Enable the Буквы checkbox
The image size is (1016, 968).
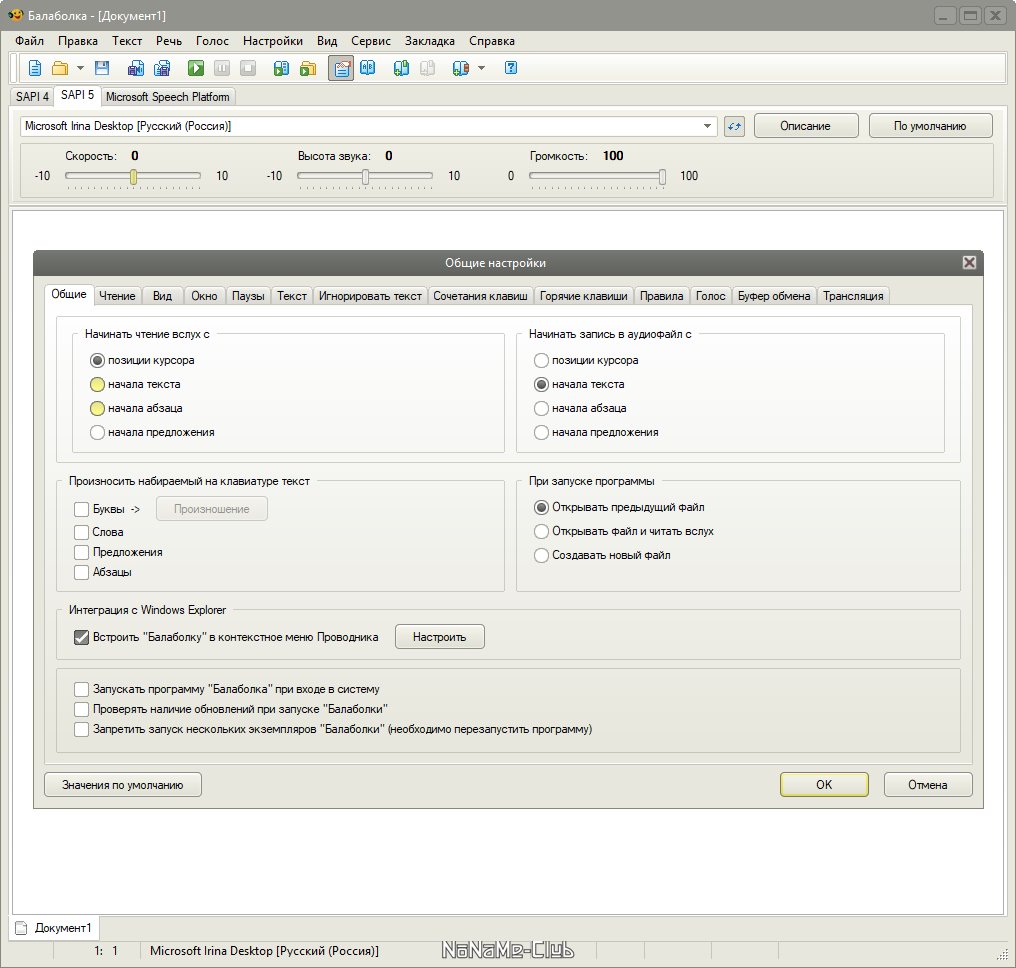81,509
